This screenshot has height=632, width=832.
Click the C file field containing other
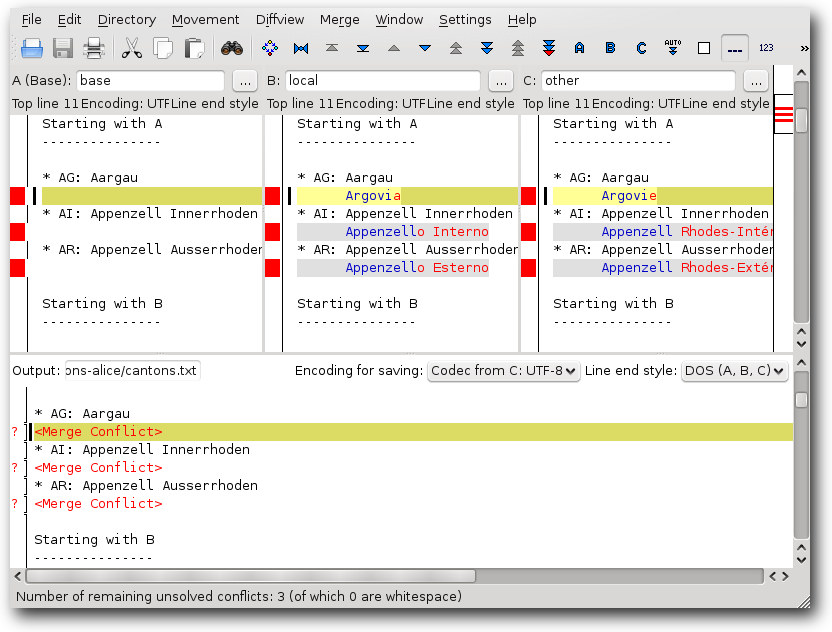(638, 81)
